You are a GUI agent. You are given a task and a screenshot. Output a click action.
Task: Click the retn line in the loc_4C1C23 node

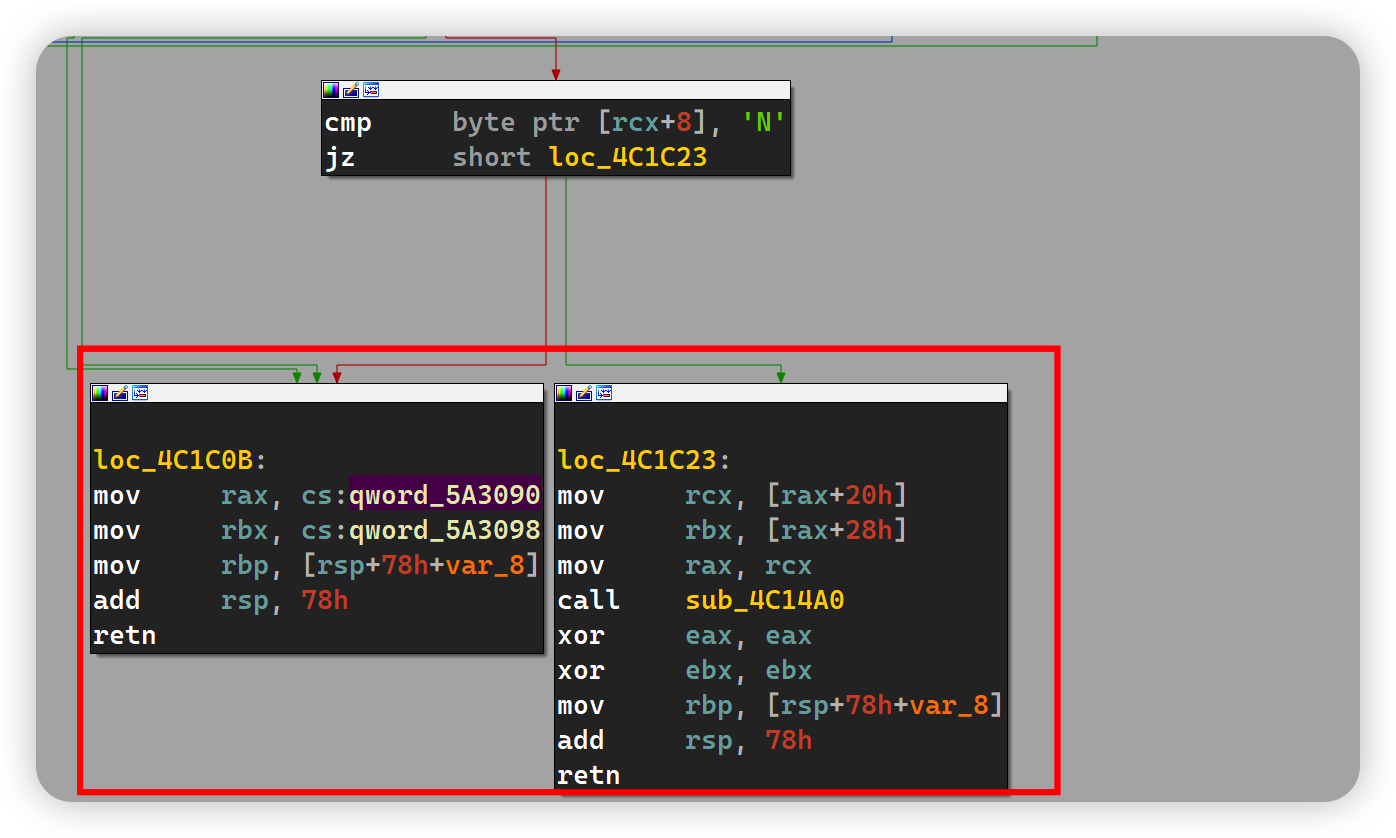[x=589, y=775]
